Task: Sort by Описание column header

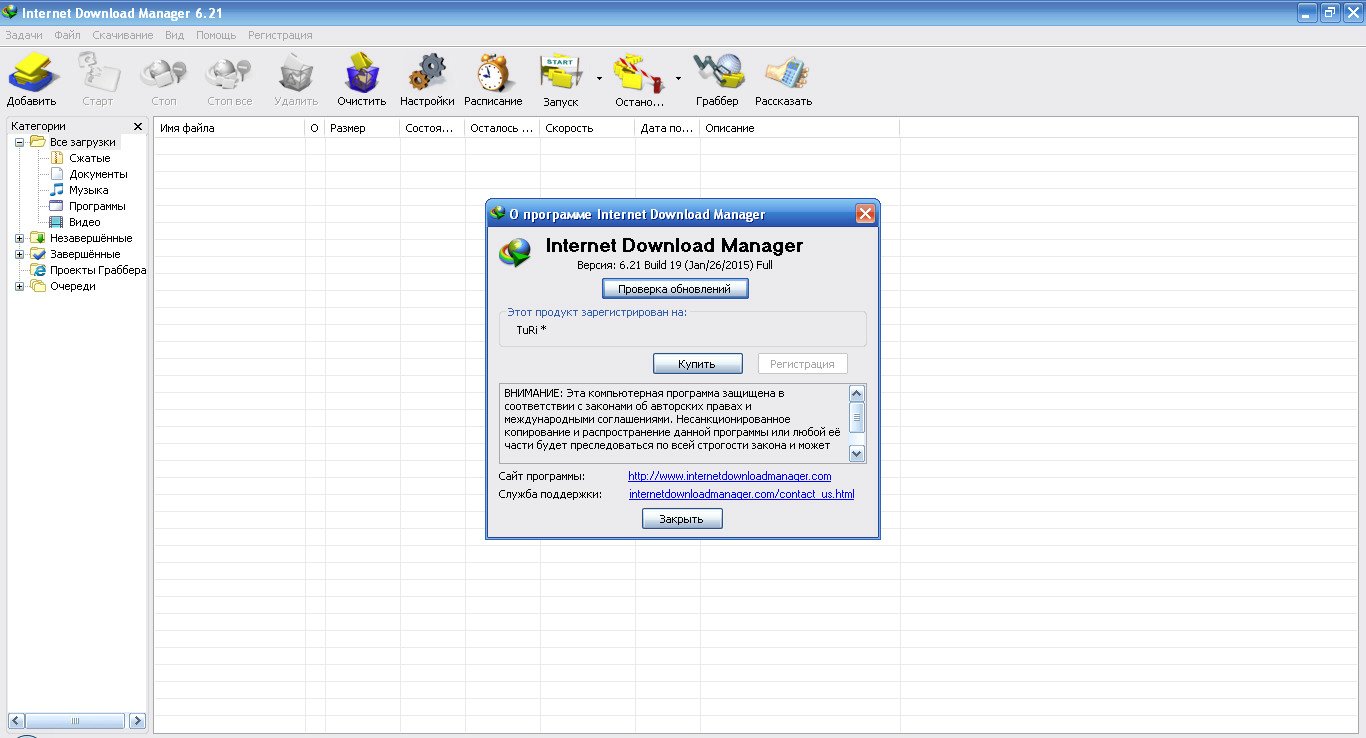Action: 799,128
